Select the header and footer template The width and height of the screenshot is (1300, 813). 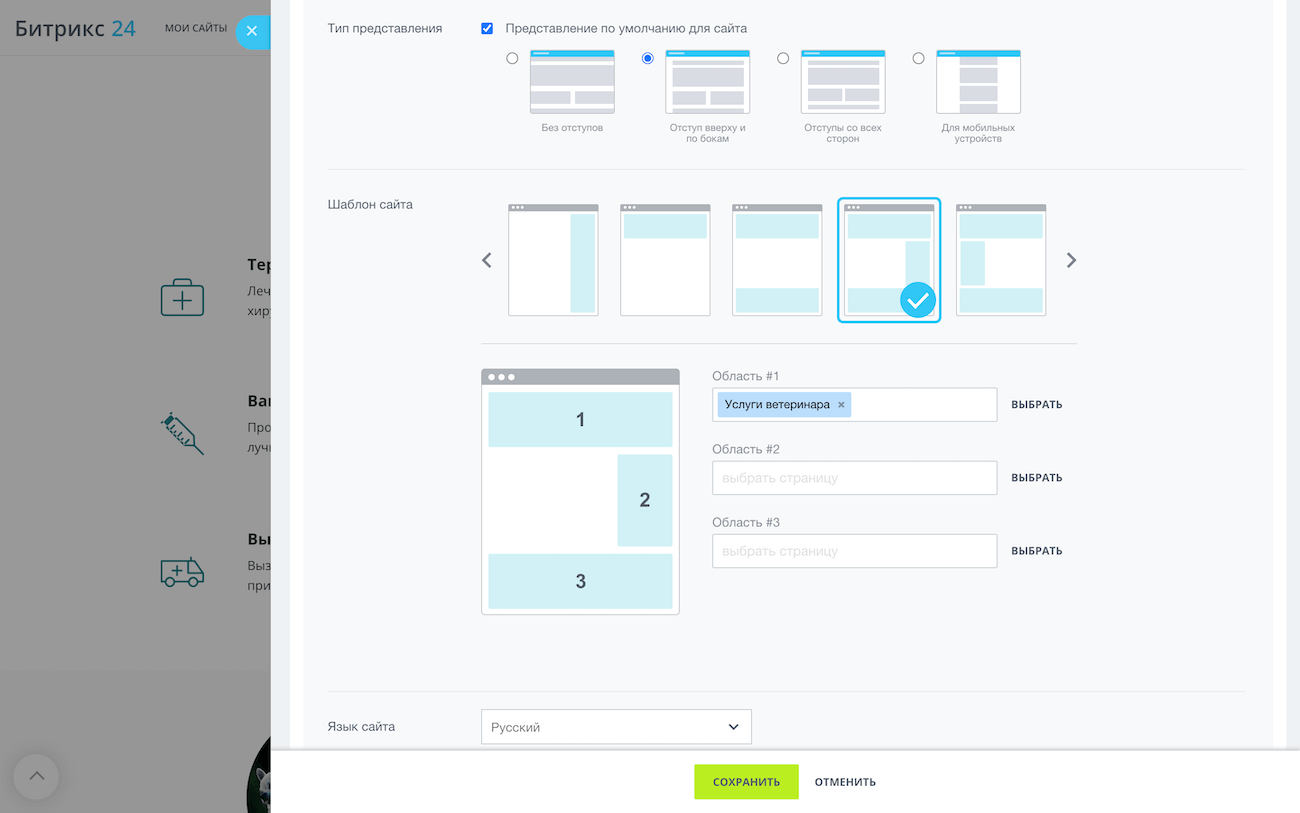point(777,260)
